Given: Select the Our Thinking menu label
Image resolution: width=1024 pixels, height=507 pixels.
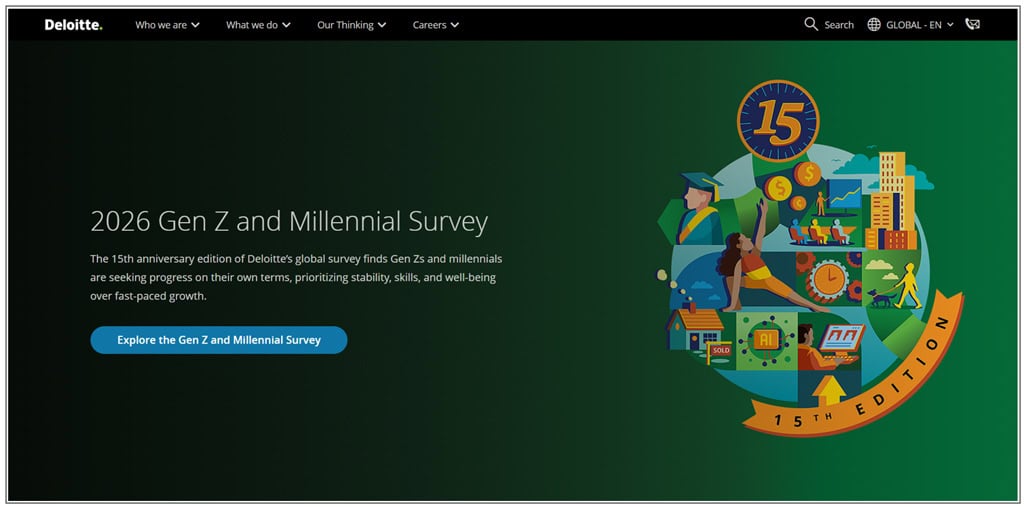Looking at the screenshot, I should click(x=345, y=25).
